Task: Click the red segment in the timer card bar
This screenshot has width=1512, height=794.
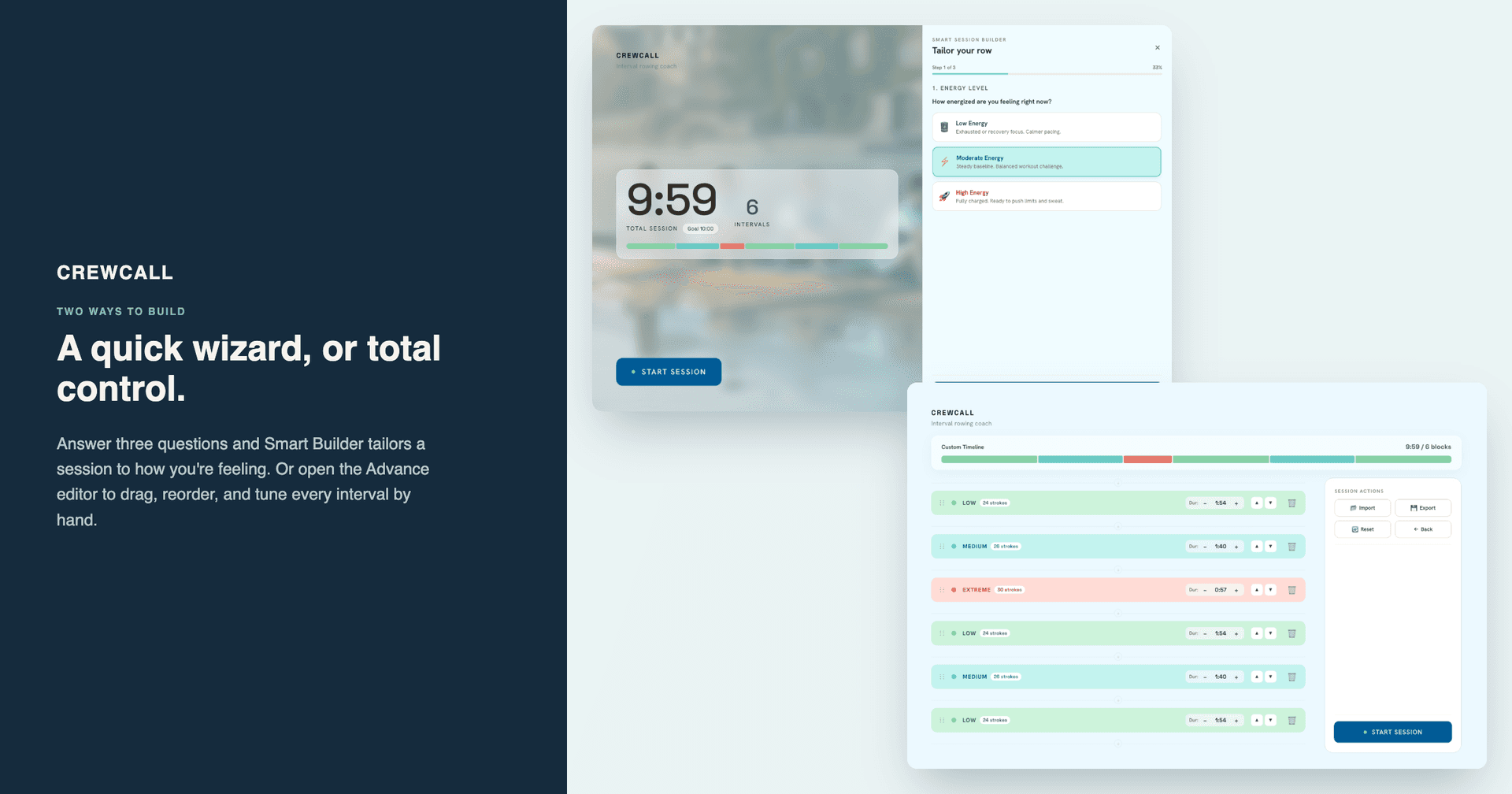Action: pos(732,246)
